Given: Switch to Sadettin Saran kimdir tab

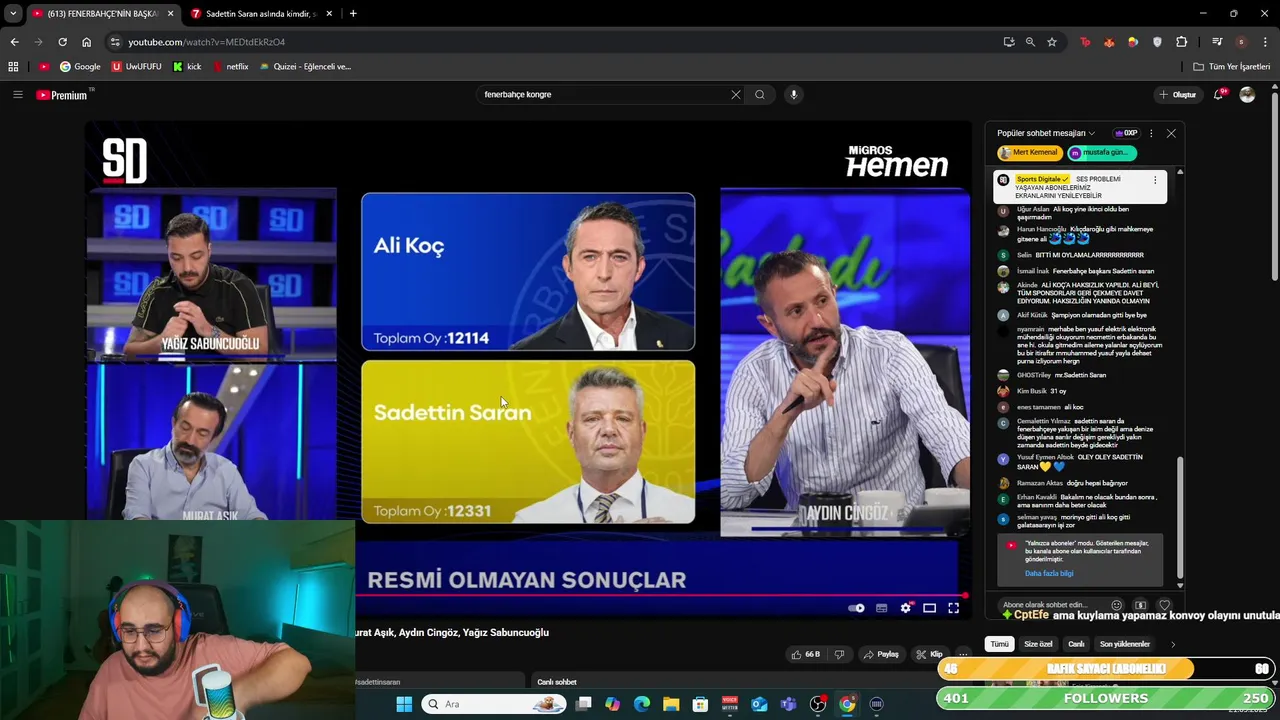Looking at the screenshot, I should [x=260, y=14].
